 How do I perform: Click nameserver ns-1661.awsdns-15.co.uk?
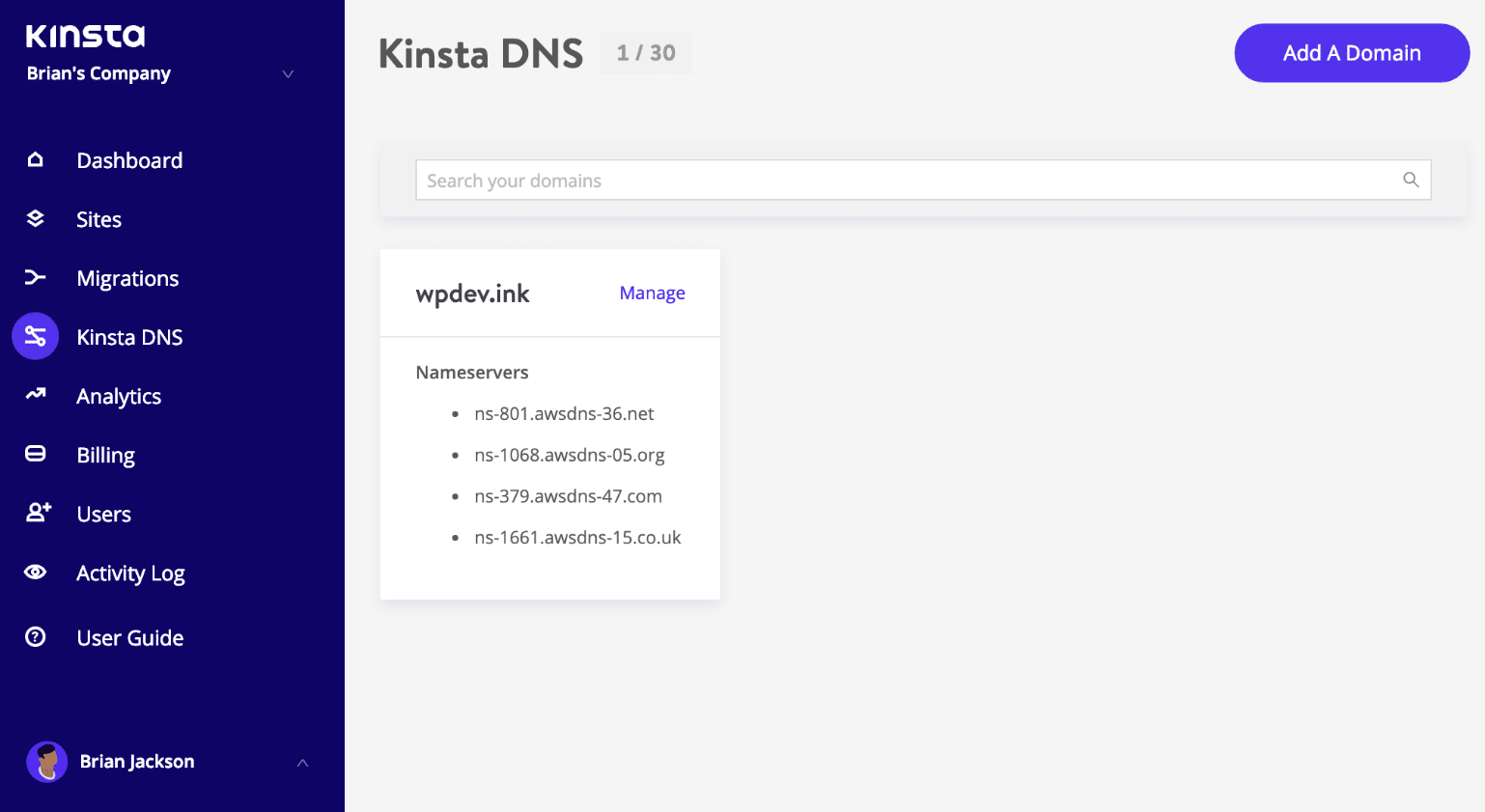coord(577,537)
